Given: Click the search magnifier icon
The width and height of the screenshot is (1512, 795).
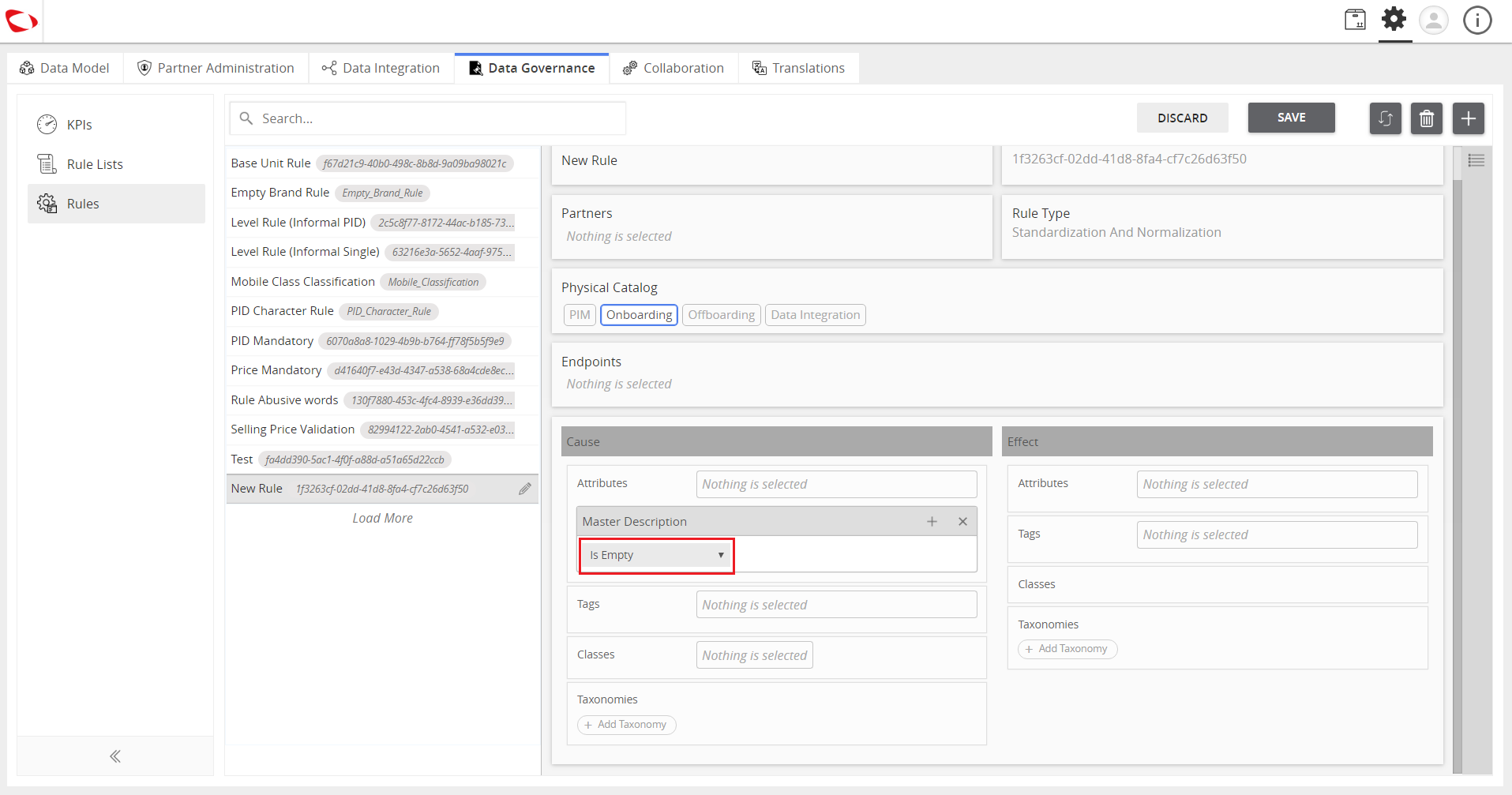Looking at the screenshot, I should [246, 118].
